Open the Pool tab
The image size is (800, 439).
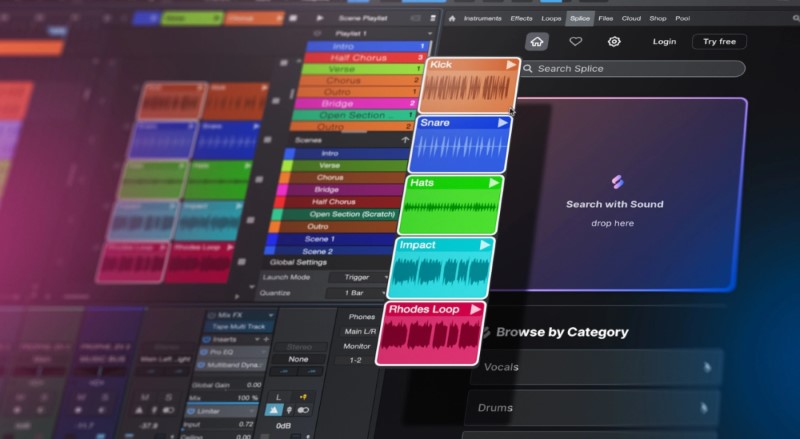(x=683, y=18)
